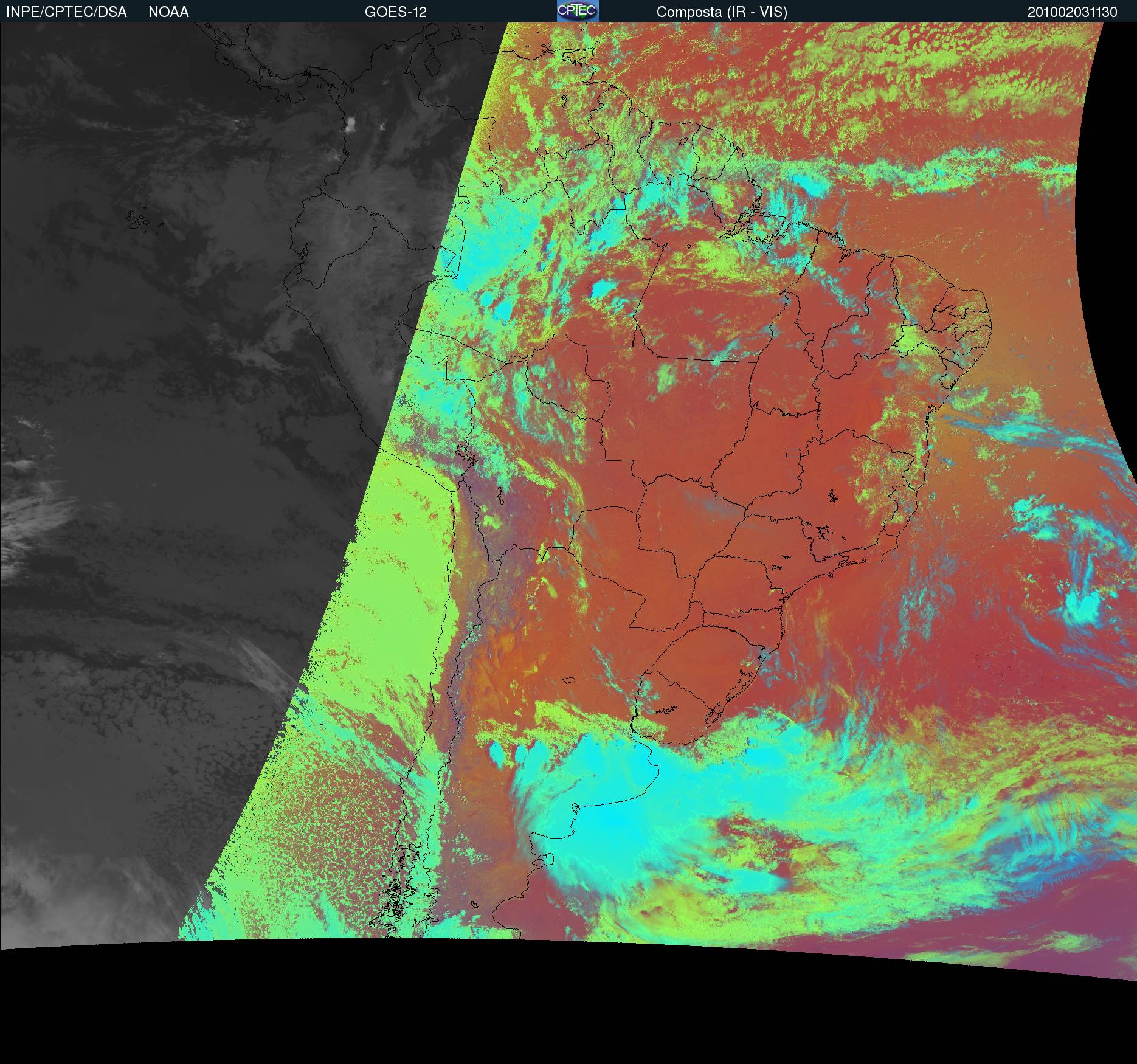Click the GOES-12 satellite label
Screen dimensions: 1137x1064
click(396, 12)
